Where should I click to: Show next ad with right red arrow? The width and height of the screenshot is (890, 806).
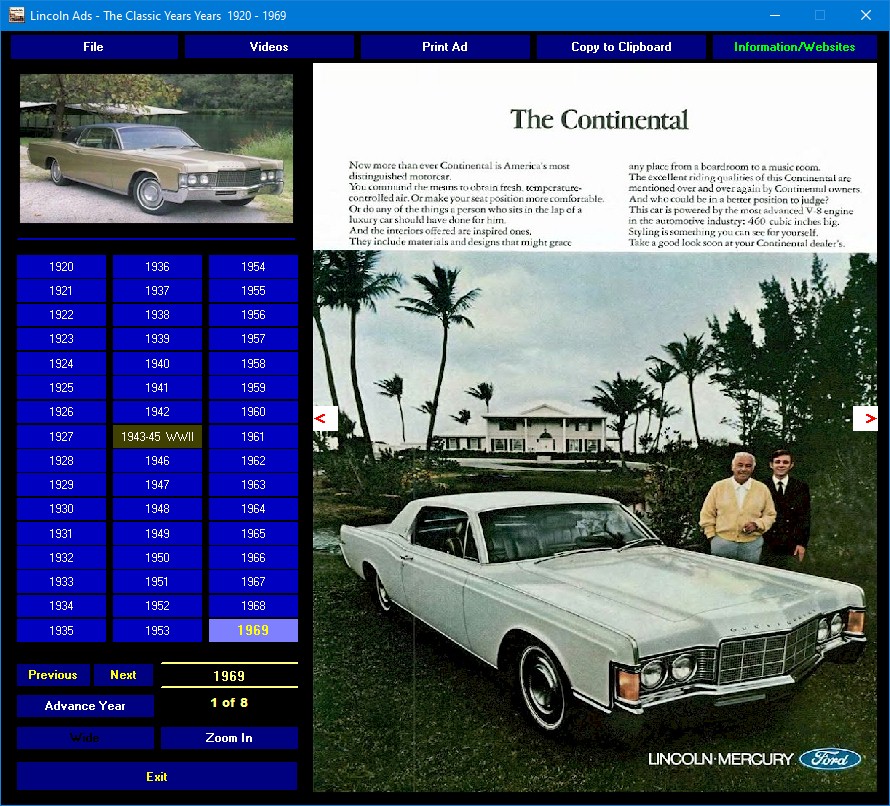(865, 418)
